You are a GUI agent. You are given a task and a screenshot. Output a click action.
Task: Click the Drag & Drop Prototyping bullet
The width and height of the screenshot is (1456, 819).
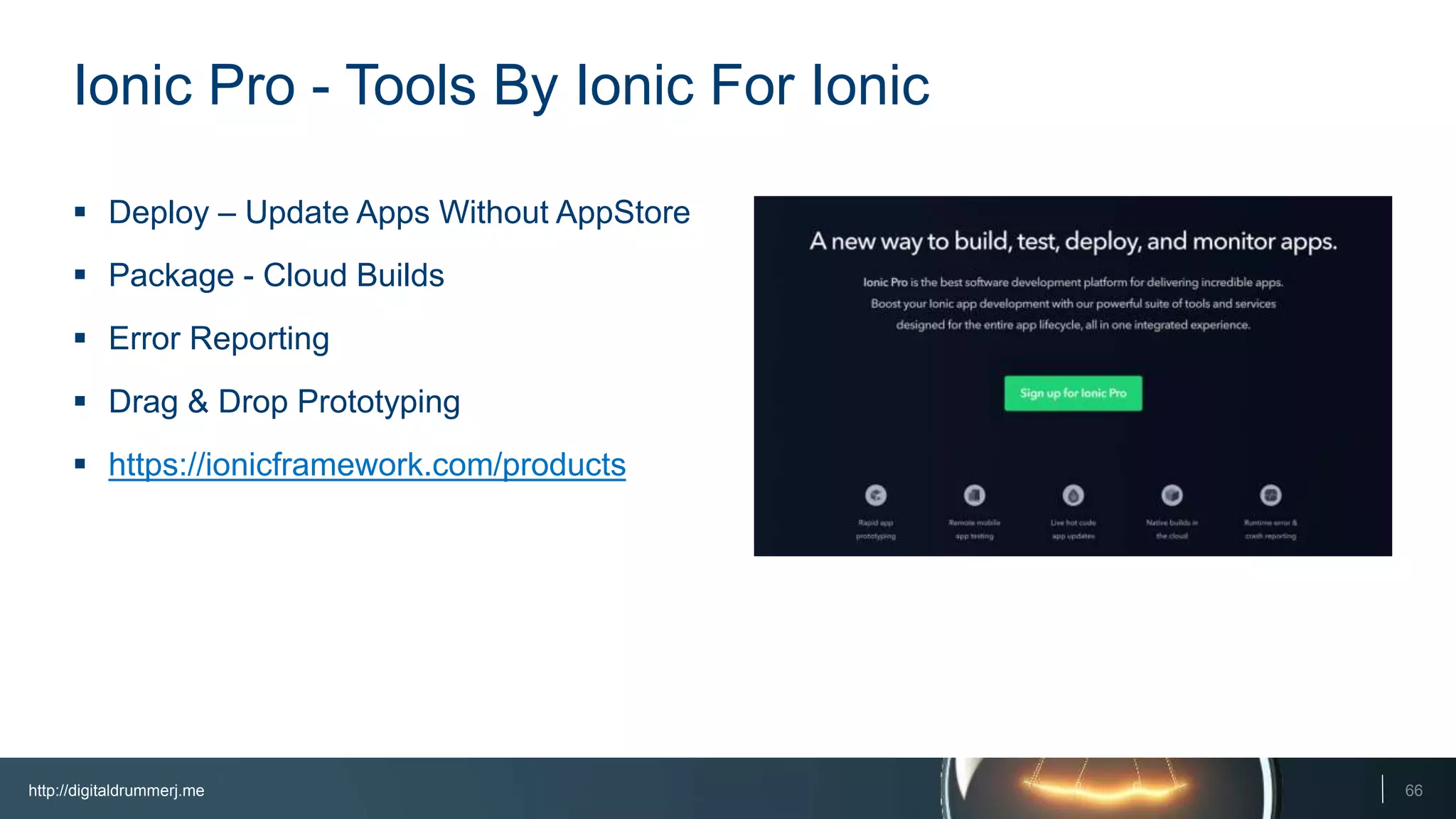pos(284,402)
